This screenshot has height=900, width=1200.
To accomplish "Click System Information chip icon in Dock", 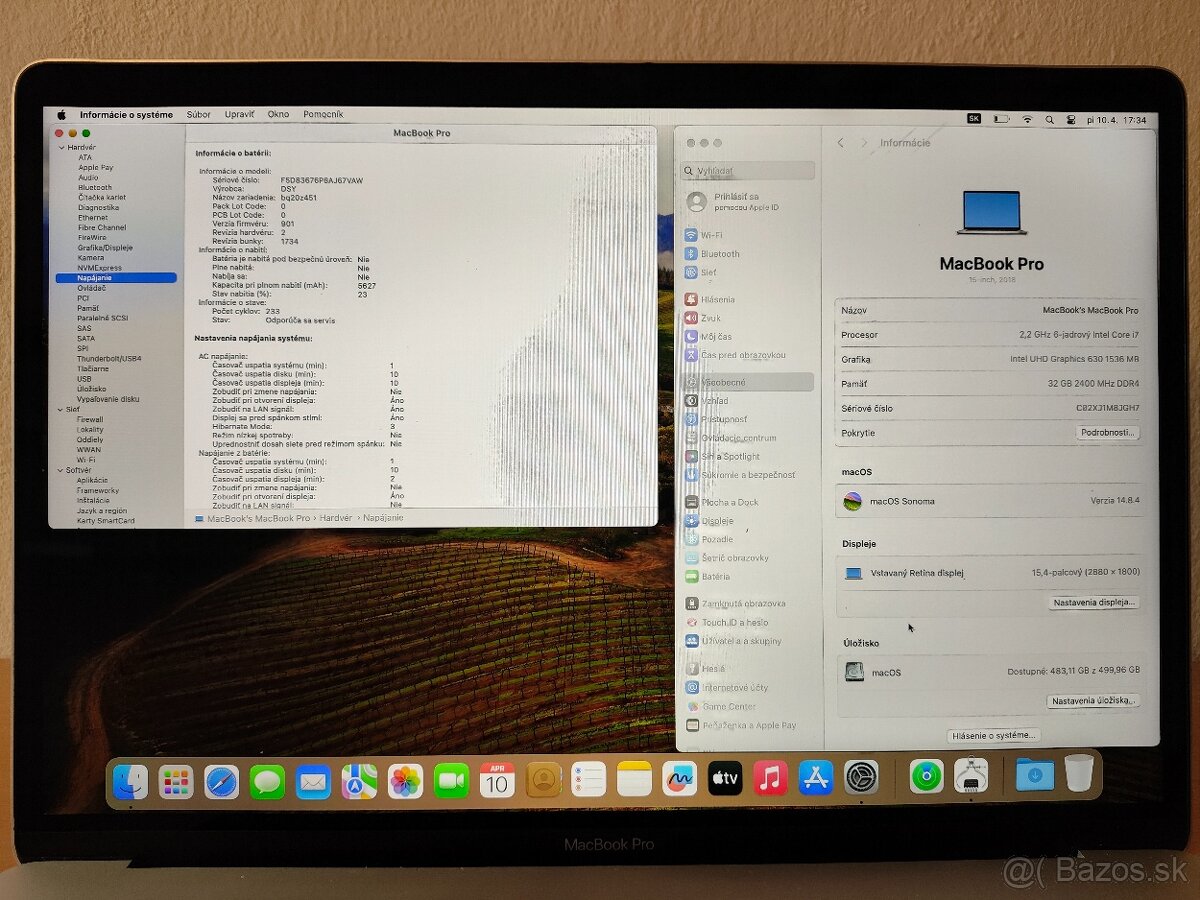I will click(971, 776).
